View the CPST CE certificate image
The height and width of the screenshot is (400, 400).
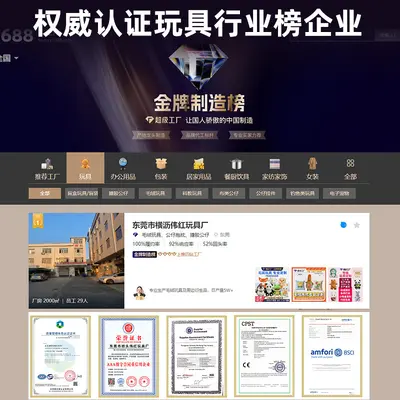coord(264,356)
